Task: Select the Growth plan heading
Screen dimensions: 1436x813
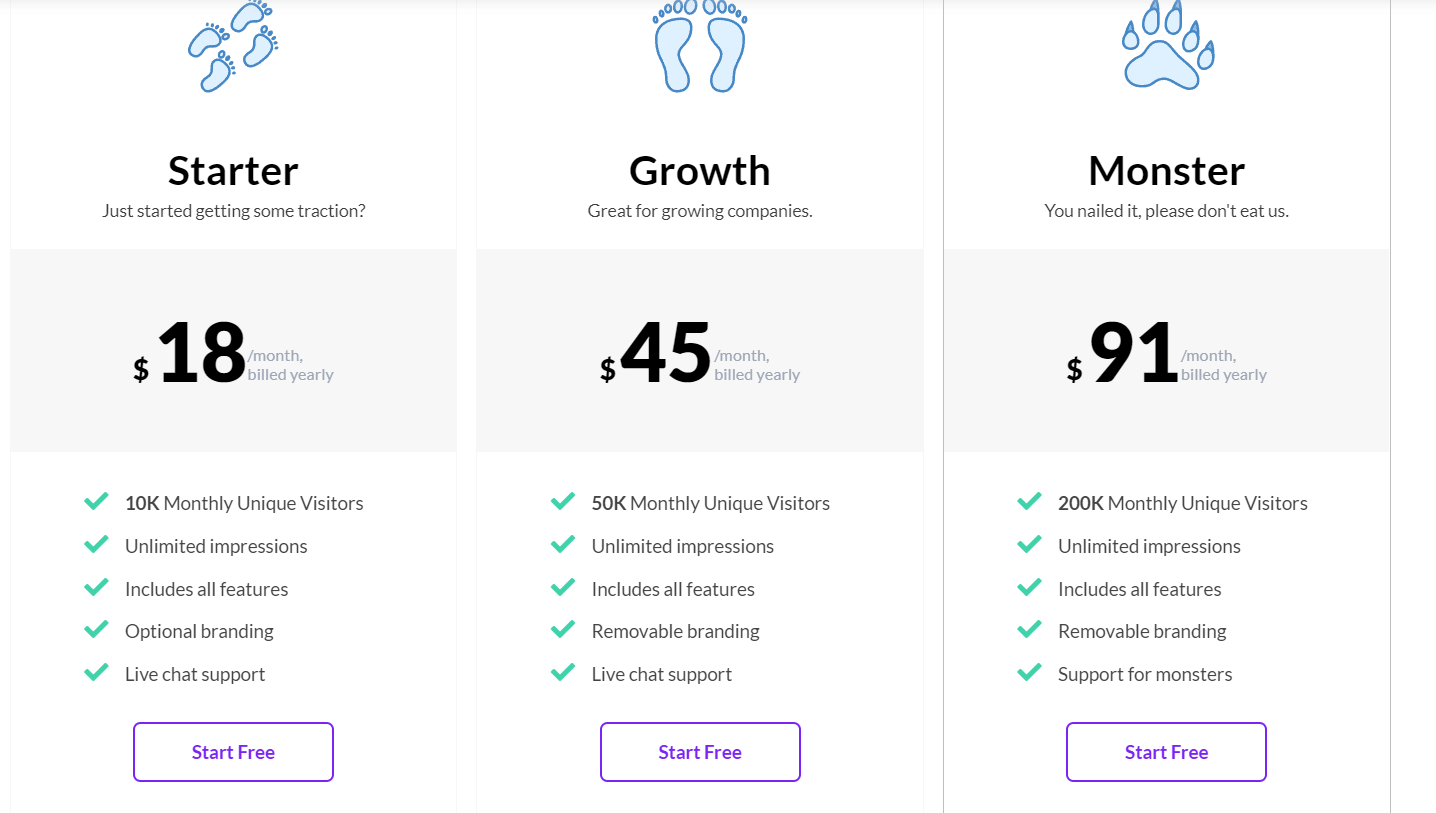Action: pyautogui.click(x=699, y=171)
